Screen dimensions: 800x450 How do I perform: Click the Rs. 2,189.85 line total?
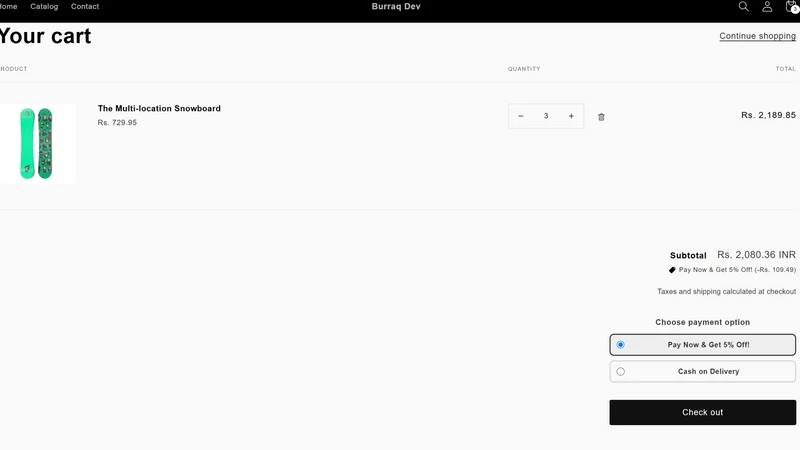pos(768,115)
